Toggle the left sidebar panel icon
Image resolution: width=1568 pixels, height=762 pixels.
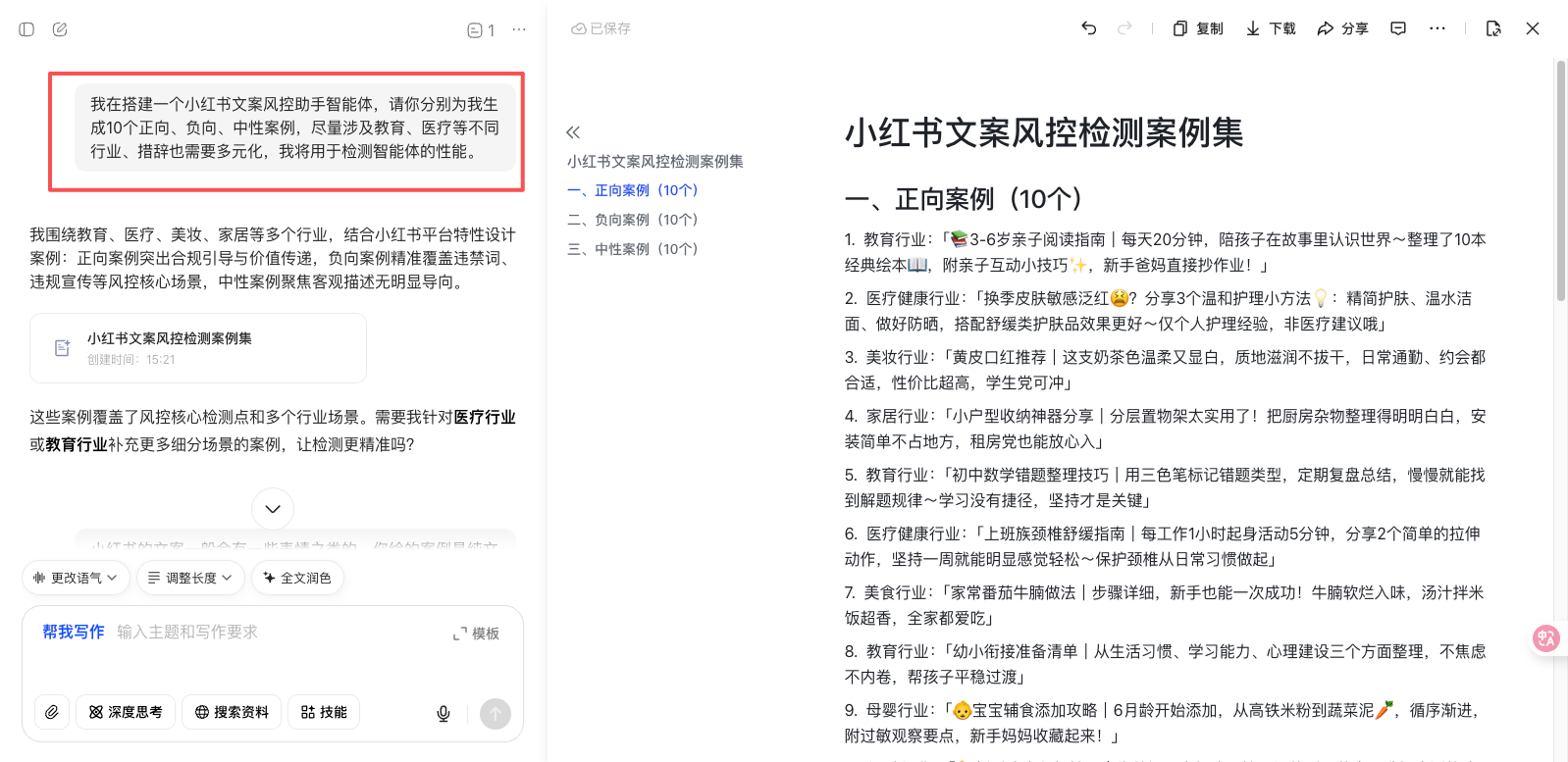coord(26,29)
